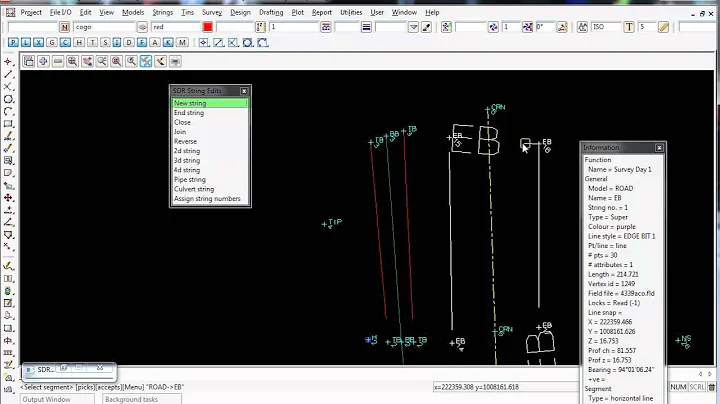This screenshot has height=404, width=720.
Task: Select the four-way move arrows tool
Action: click(x=8, y=198)
